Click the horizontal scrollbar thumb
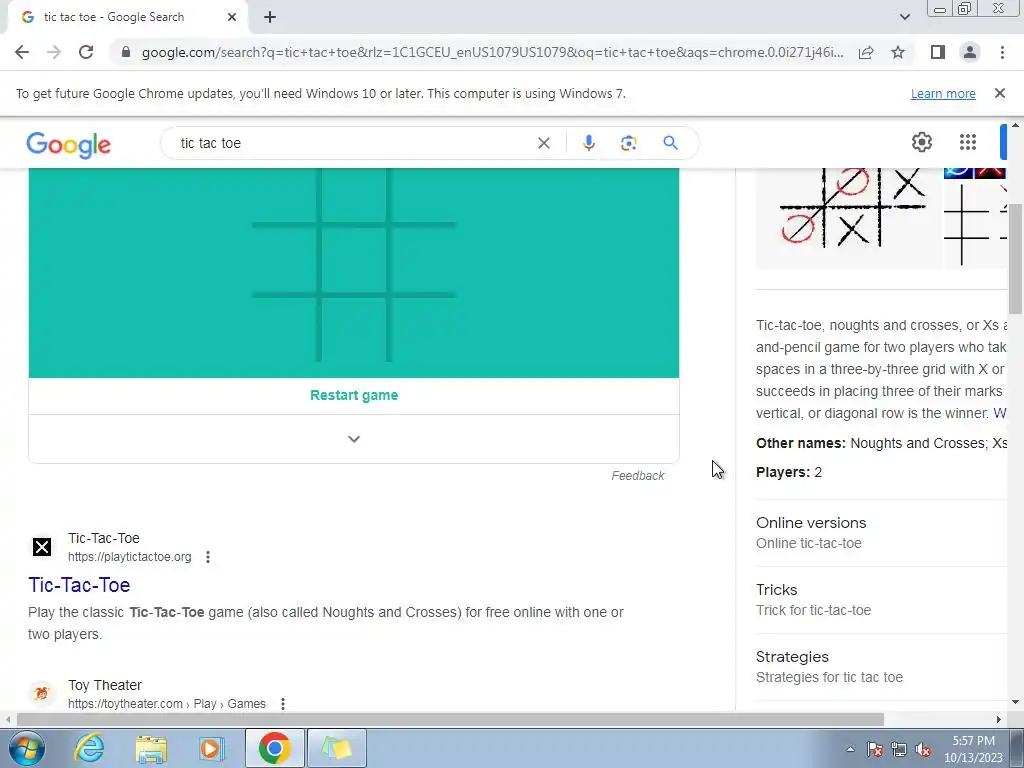Viewport: 1024px width, 768px height. (x=451, y=720)
